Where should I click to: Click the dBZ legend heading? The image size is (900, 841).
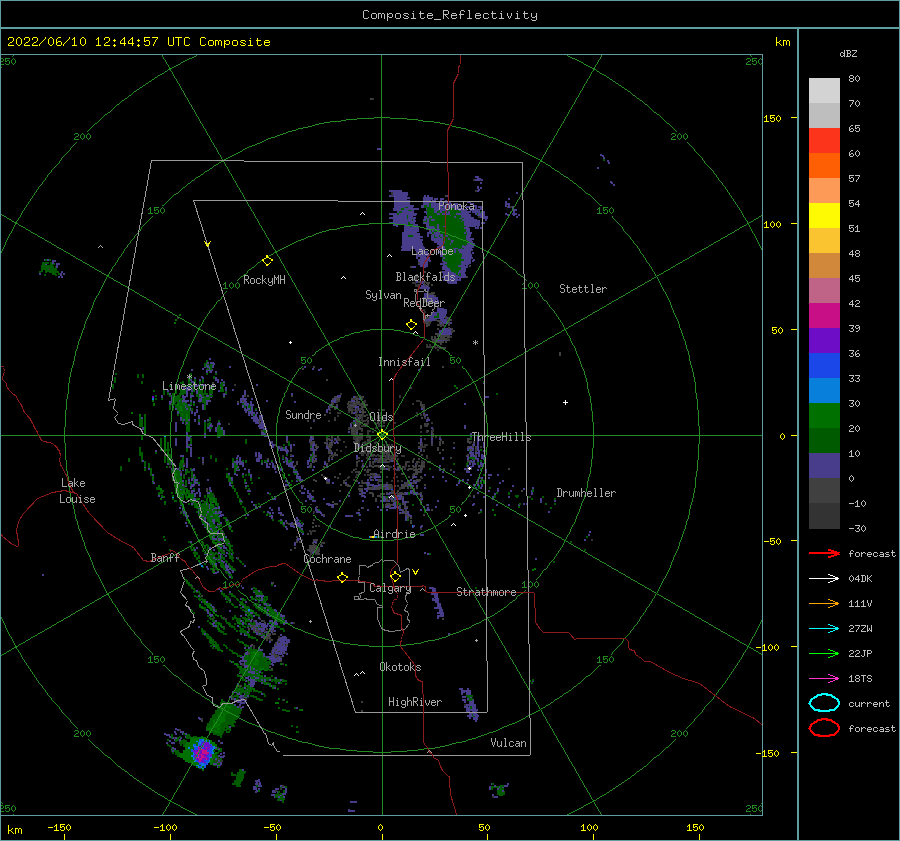(848, 53)
